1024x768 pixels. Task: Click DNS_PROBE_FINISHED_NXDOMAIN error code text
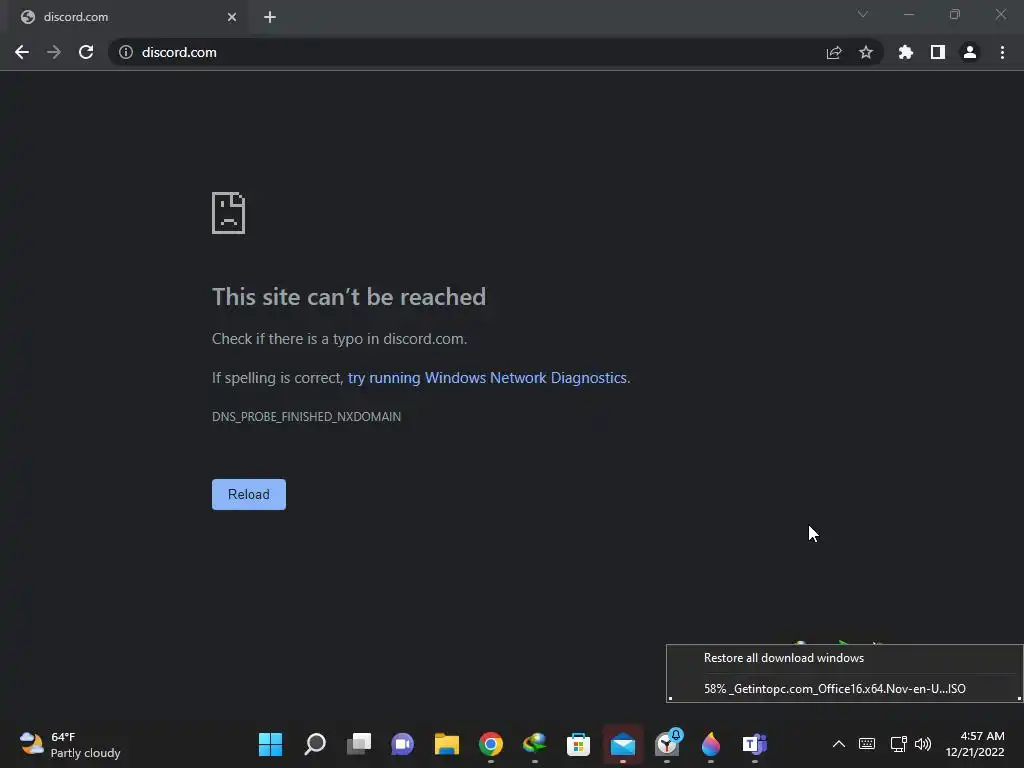click(x=306, y=417)
